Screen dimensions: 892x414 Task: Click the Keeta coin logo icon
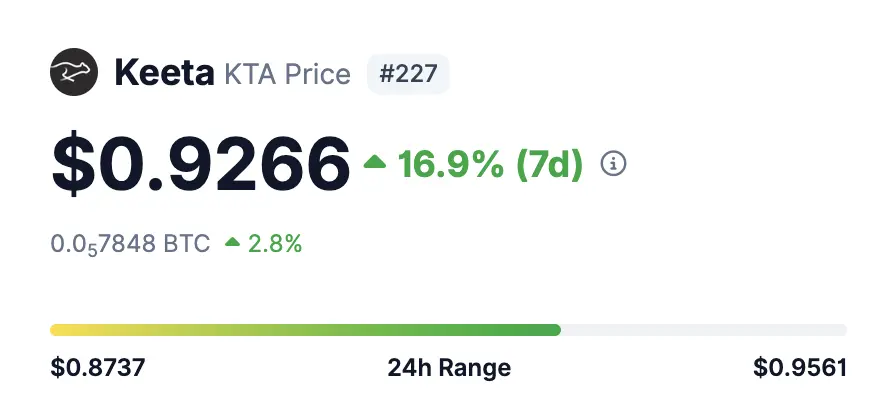(74, 72)
